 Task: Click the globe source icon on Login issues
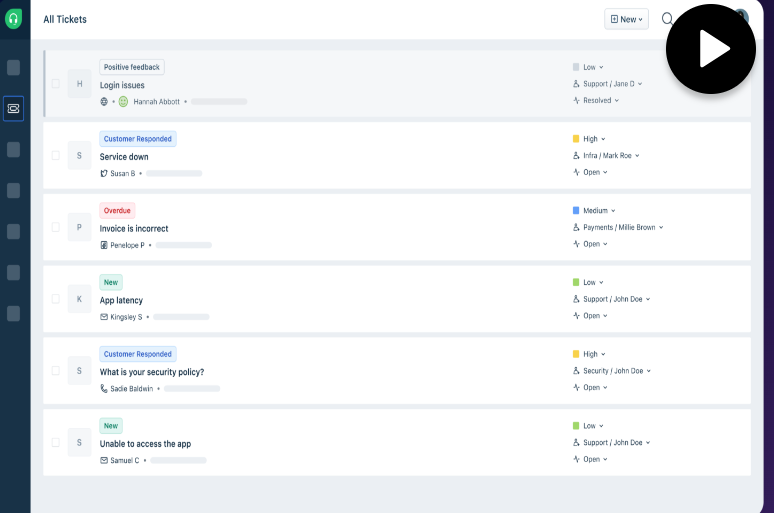pos(104,102)
